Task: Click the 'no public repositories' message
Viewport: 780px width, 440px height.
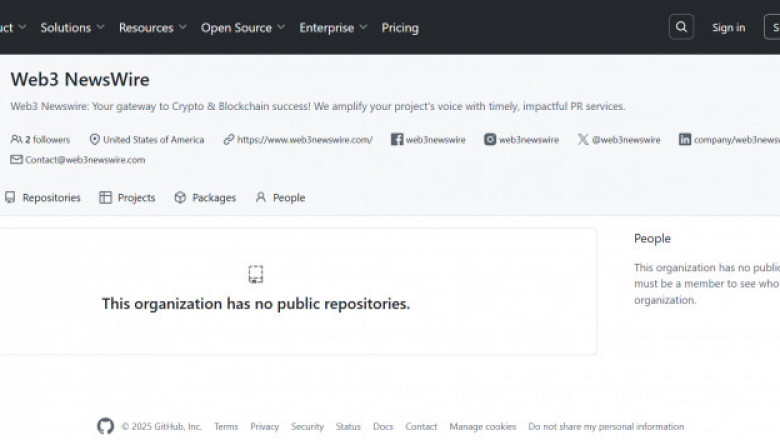Action: pyautogui.click(x=256, y=303)
